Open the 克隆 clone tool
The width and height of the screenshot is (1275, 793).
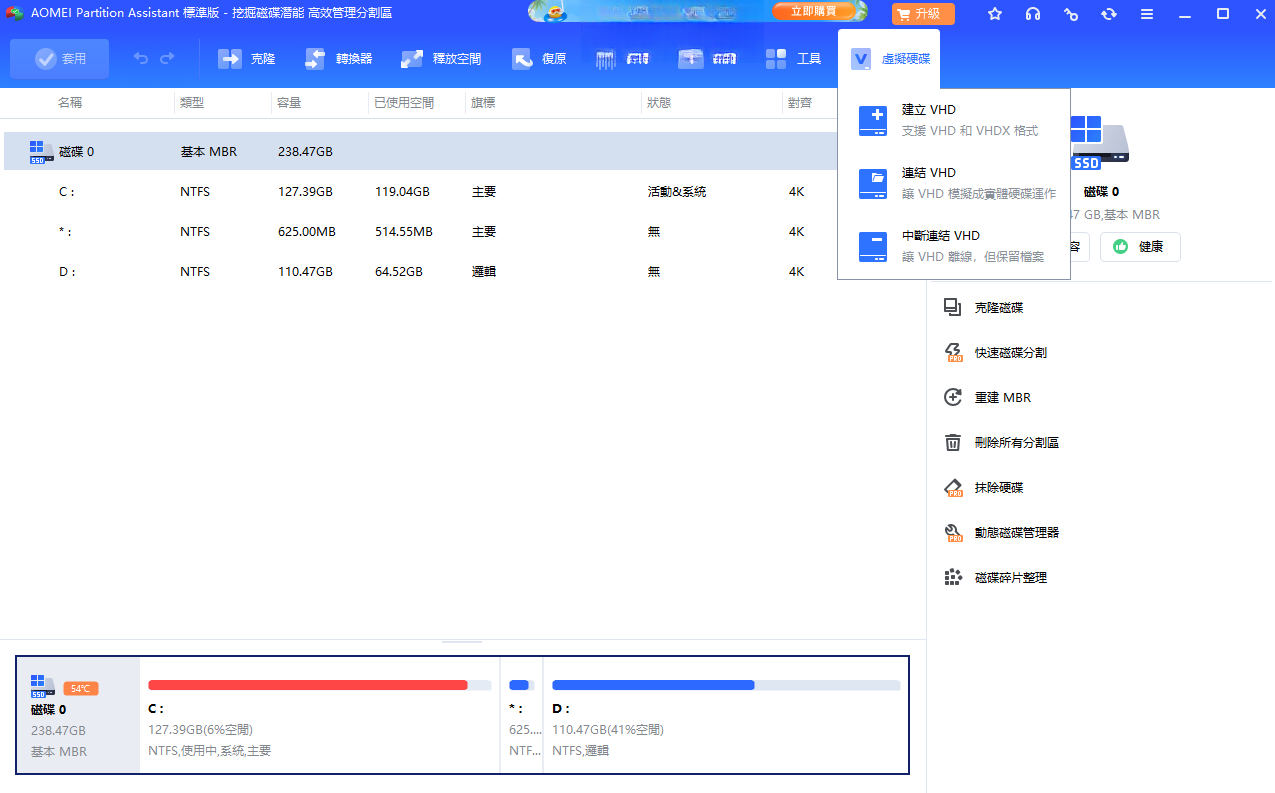tap(246, 59)
